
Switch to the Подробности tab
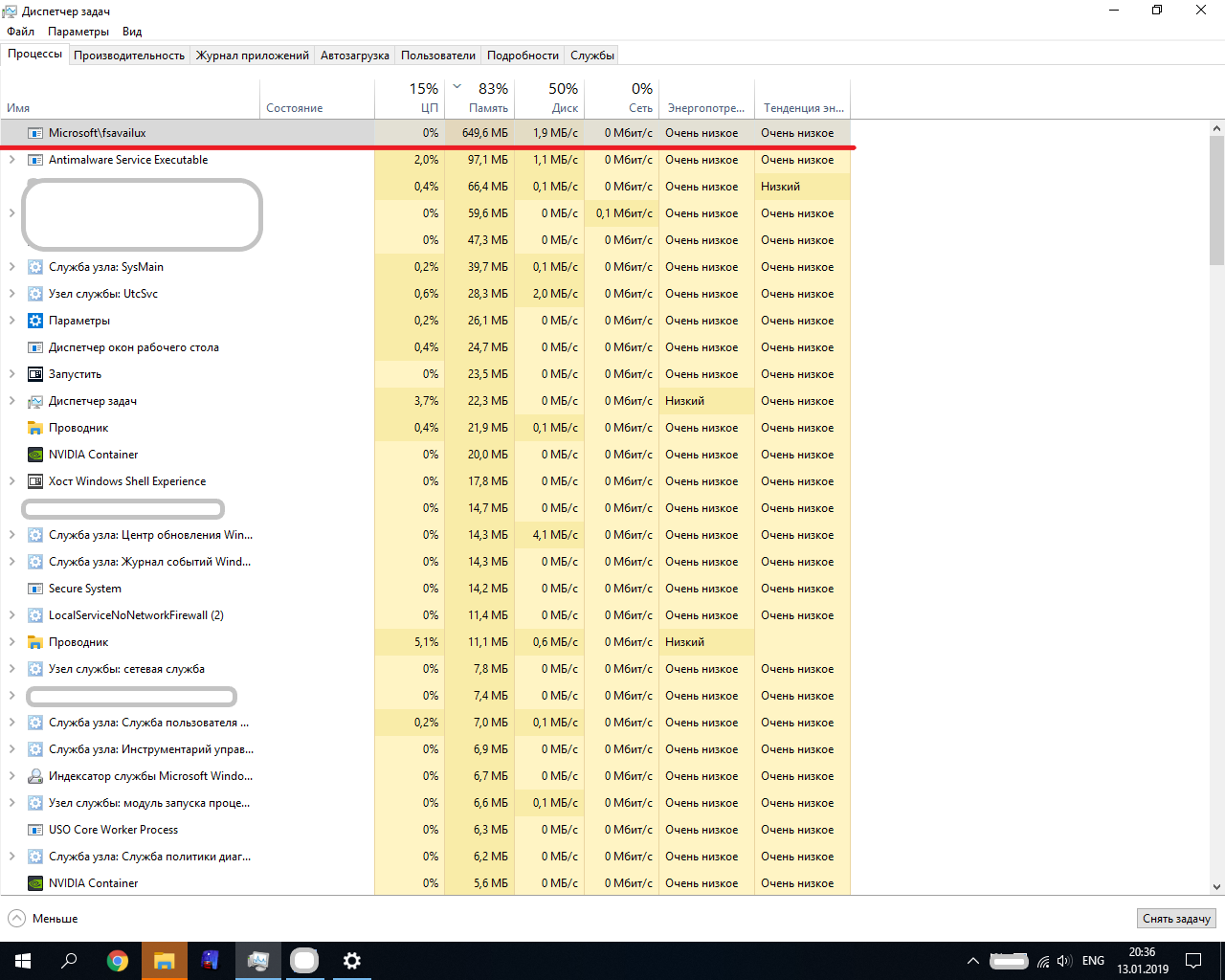pos(523,56)
